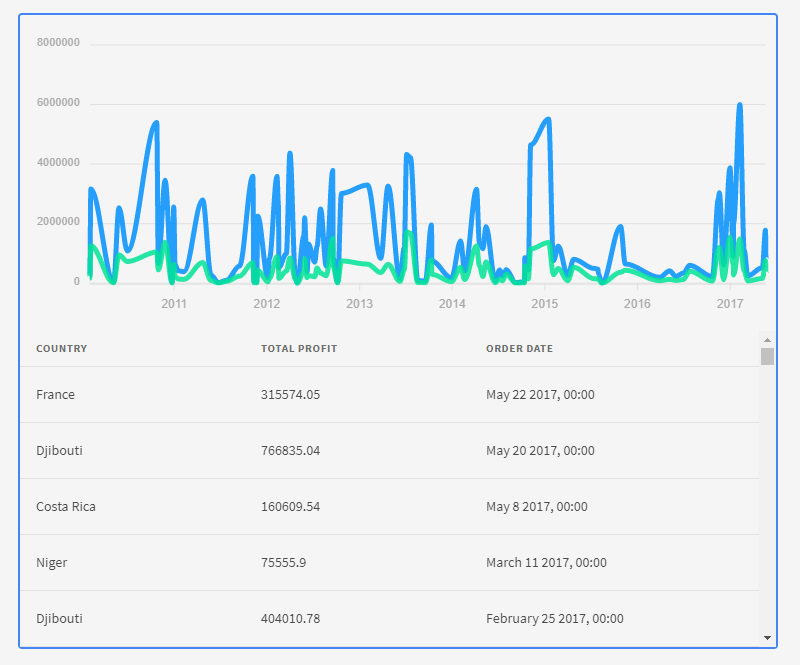Click profit value 160609.54
This screenshot has height=665, width=800.
(x=290, y=507)
